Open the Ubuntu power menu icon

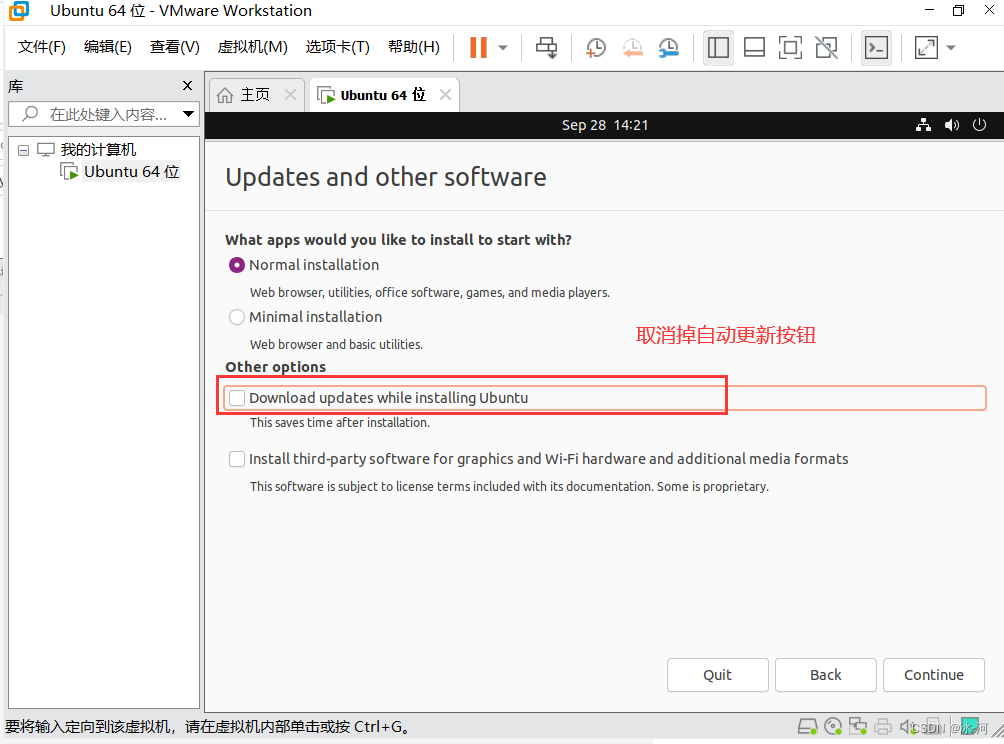[x=979, y=125]
